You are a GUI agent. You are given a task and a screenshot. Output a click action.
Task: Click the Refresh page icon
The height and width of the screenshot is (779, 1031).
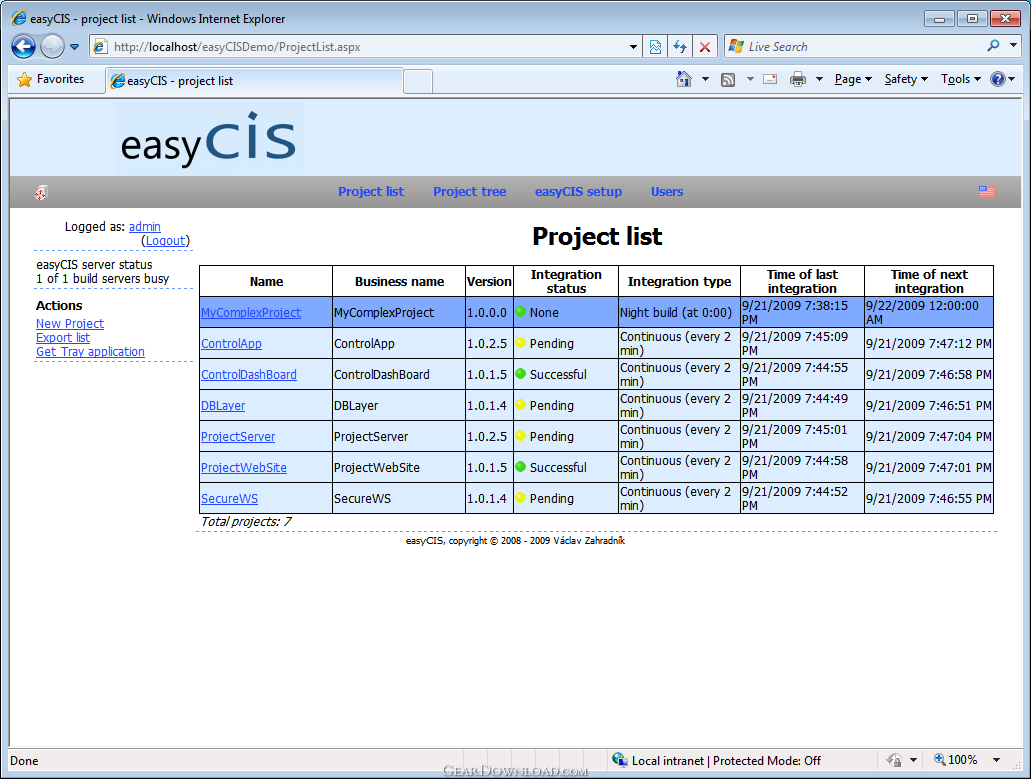(x=680, y=47)
